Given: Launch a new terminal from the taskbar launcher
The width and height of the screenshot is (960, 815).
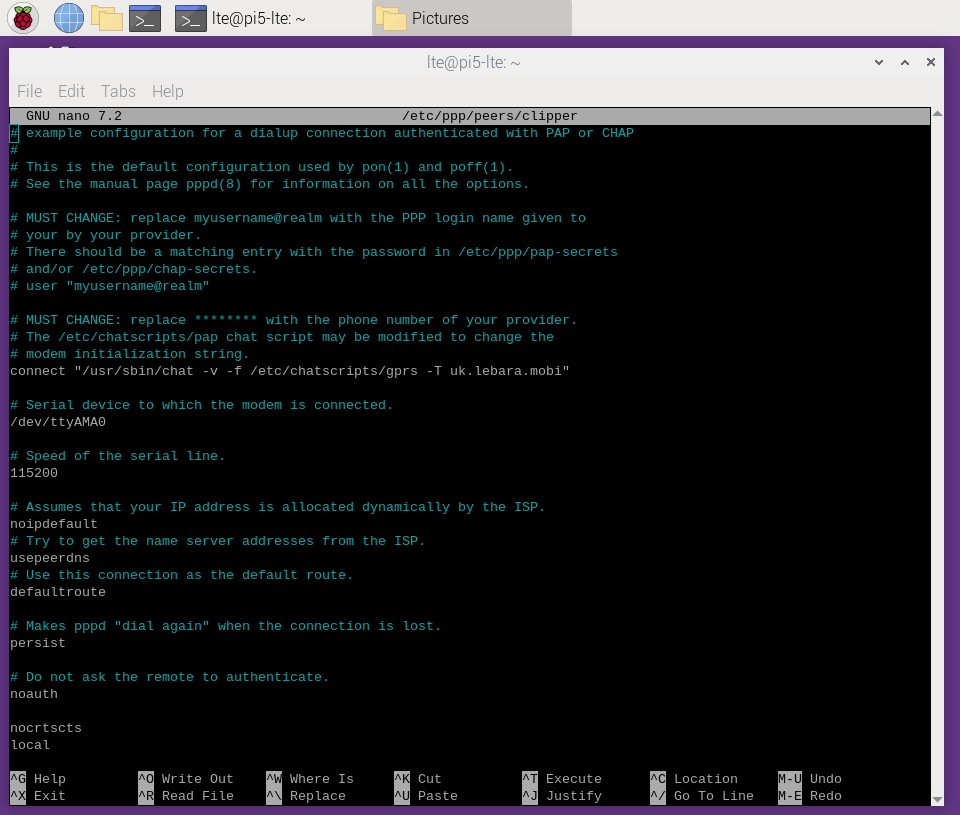Looking at the screenshot, I should [x=145, y=17].
